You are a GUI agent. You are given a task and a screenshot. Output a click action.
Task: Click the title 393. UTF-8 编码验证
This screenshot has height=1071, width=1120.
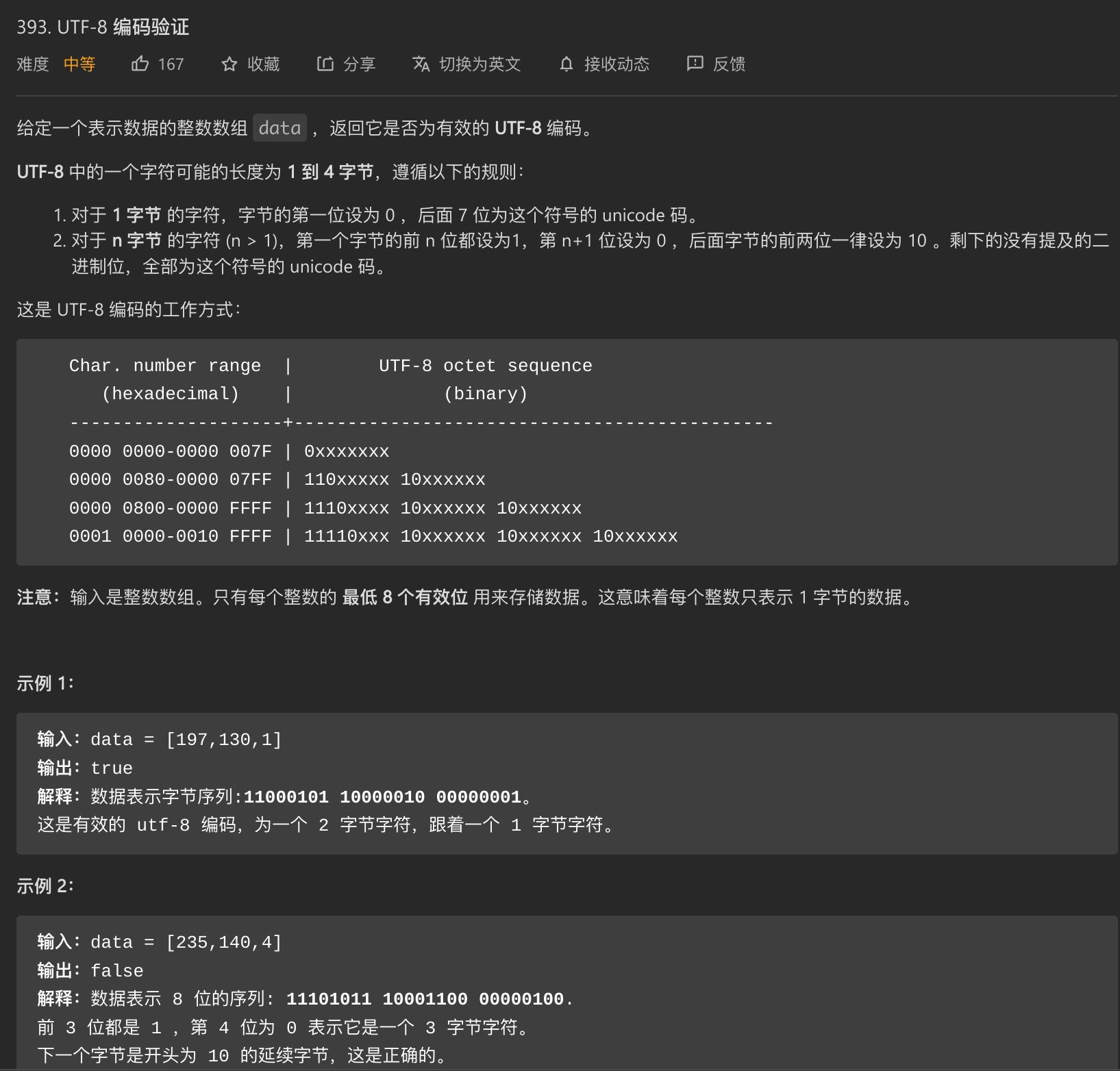click(103, 27)
